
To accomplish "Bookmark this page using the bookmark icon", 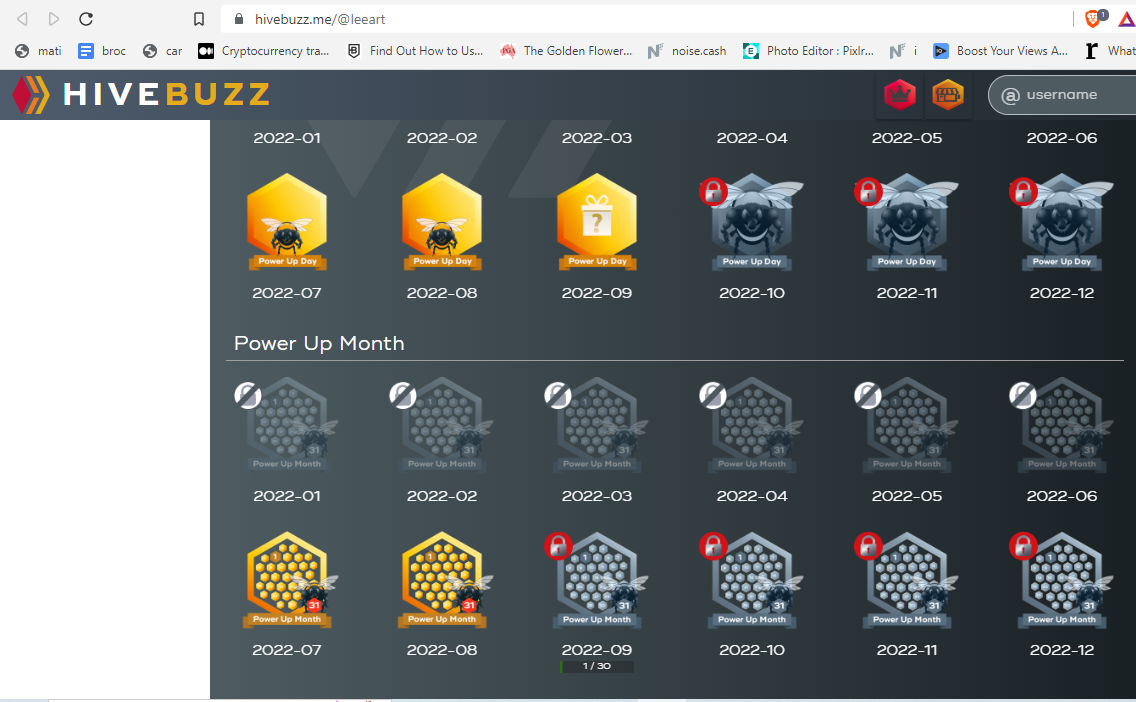I will [199, 20].
